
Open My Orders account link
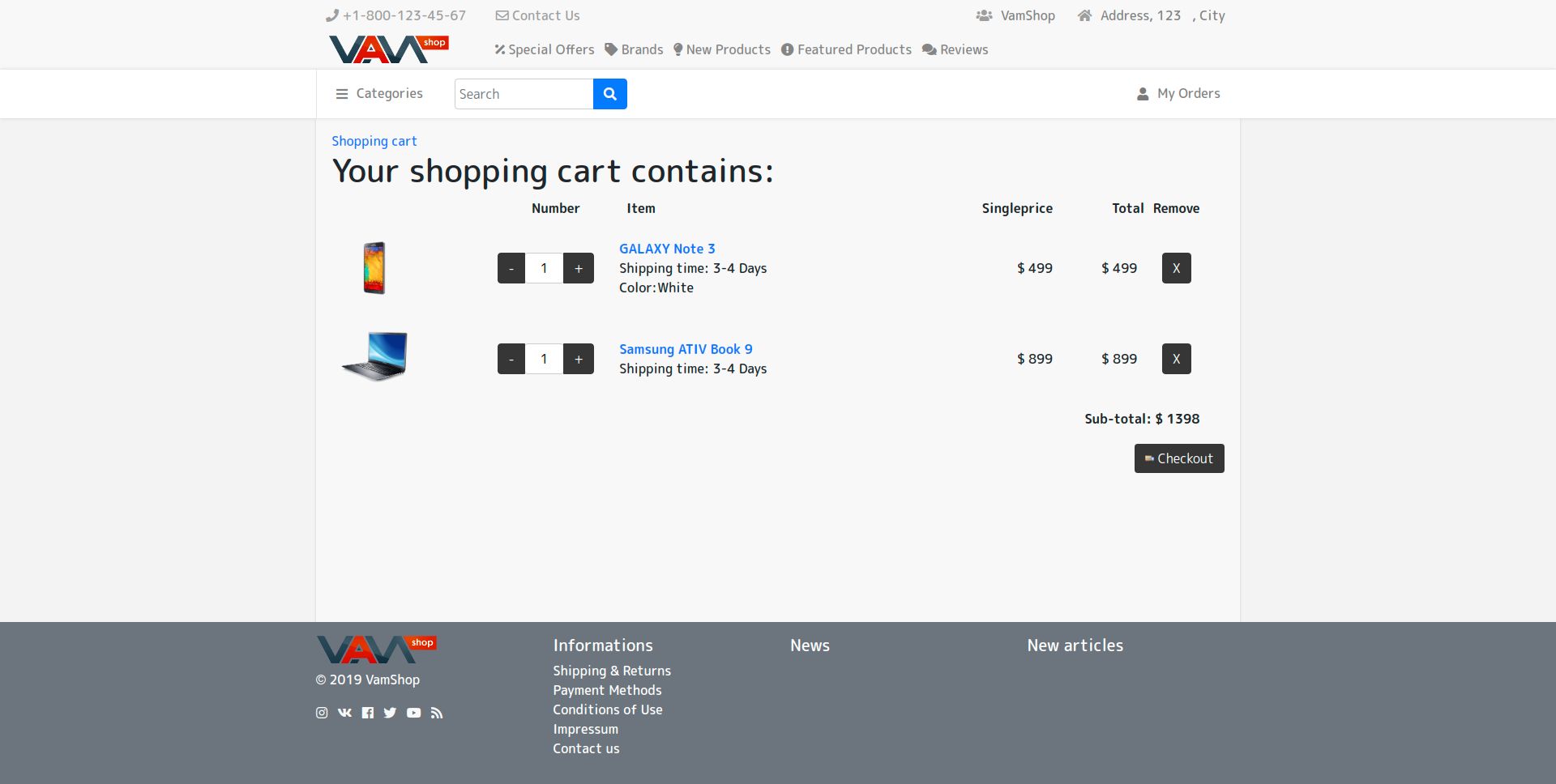pyautogui.click(x=1178, y=94)
